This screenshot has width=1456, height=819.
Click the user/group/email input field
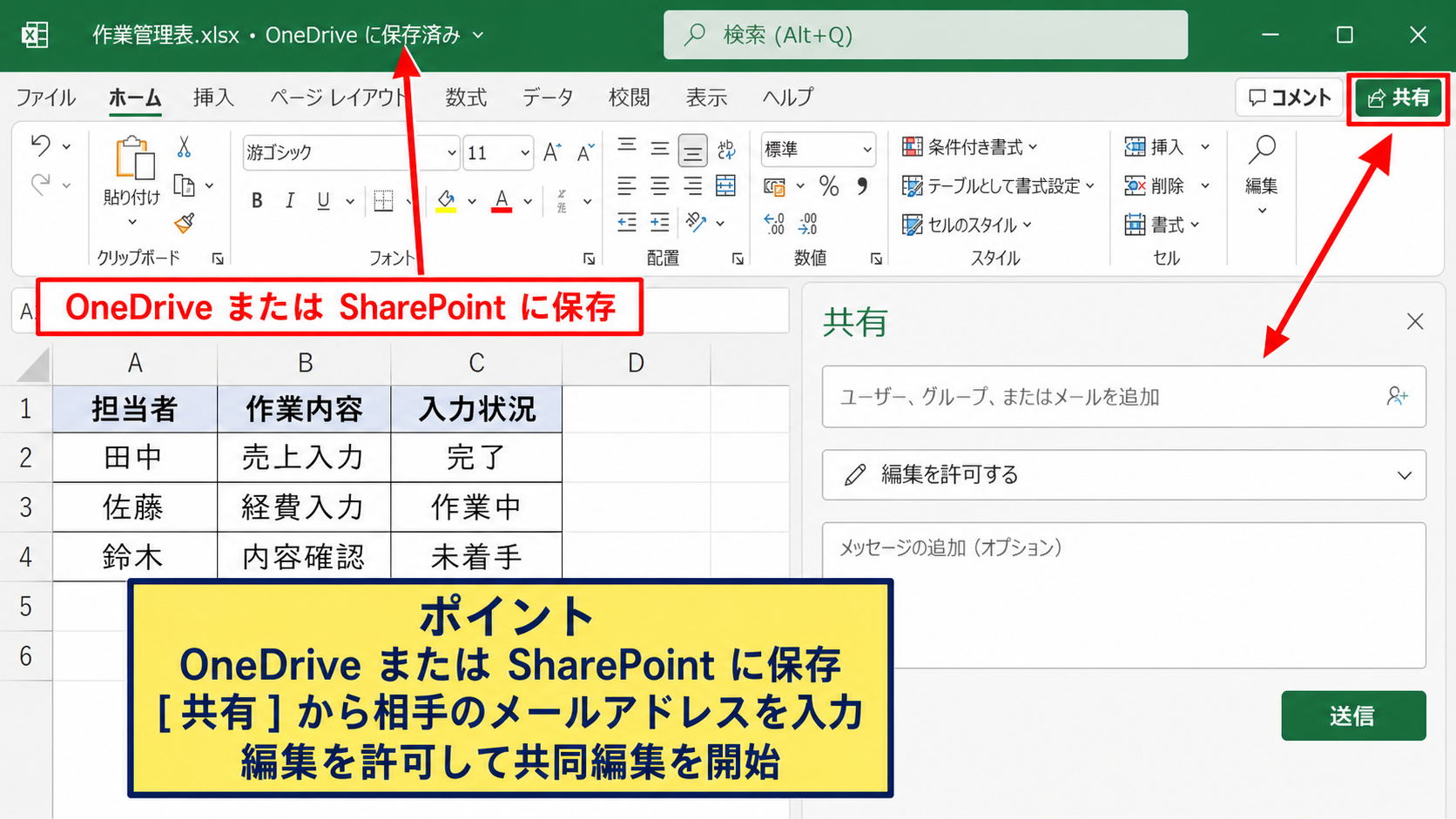point(1124,397)
